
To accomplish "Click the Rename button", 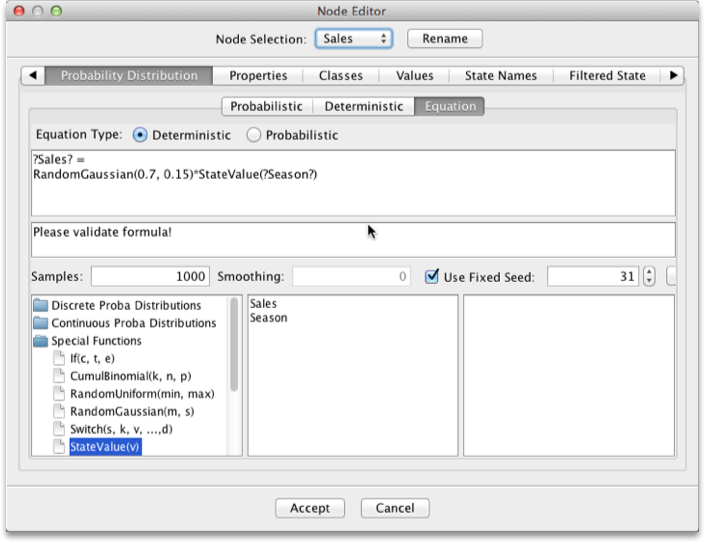I will [445, 39].
